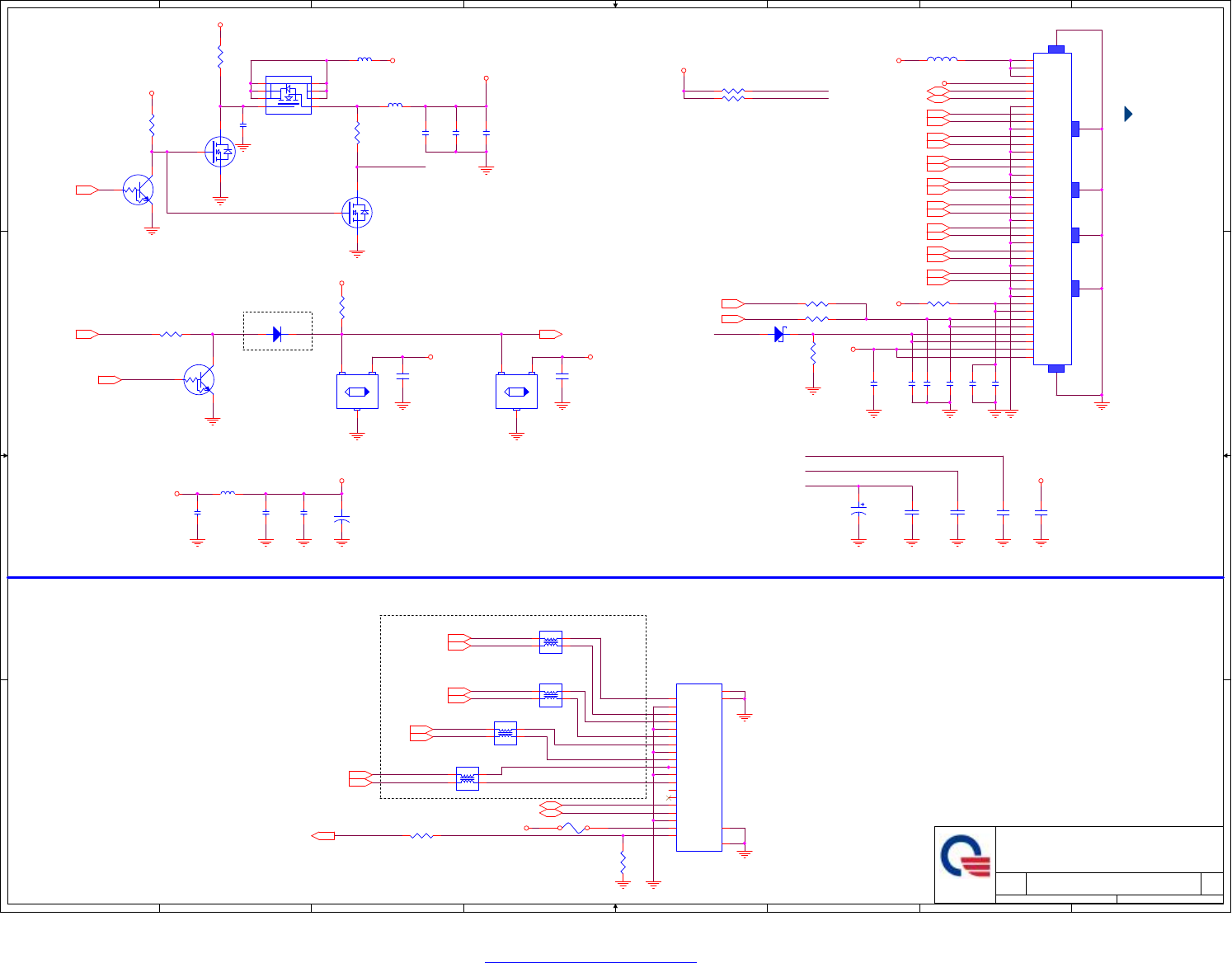Select the tall connector body at top right
The image size is (1232, 963).
(x=1052, y=209)
